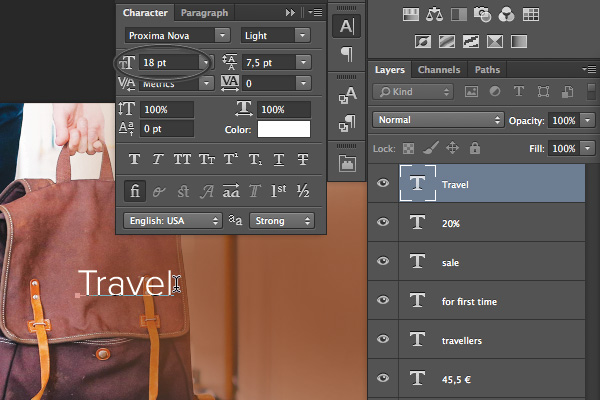600x400 pixels.
Task: Filter layers by pixel layers
Action: (x=471, y=91)
